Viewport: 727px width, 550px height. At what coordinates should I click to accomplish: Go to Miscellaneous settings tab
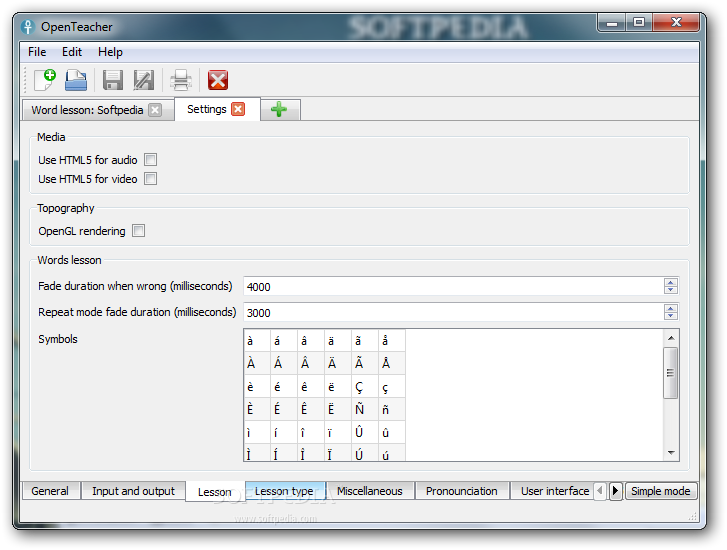(x=370, y=491)
